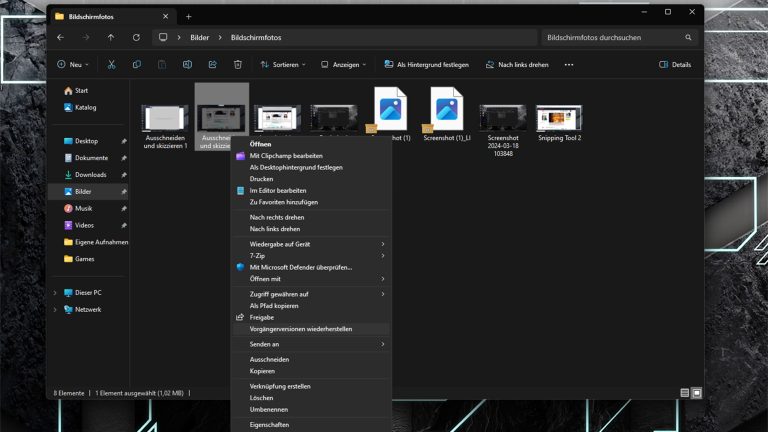This screenshot has height=432, width=768.
Task: Expand the Dieser PC tree node
Action: (x=55, y=293)
